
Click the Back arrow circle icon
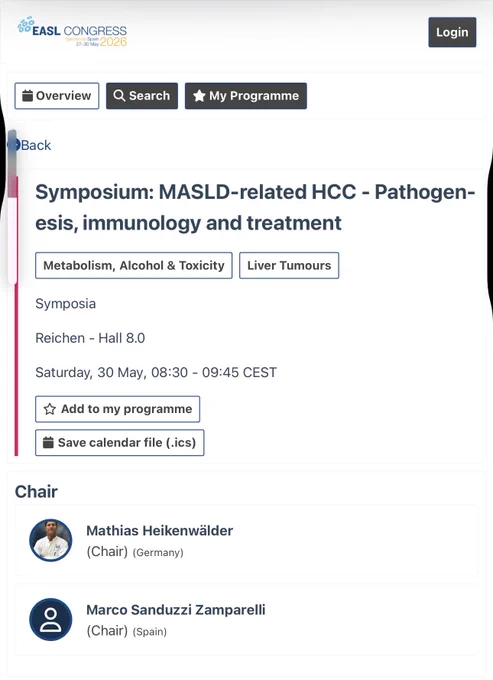pyautogui.click(x=15, y=145)
